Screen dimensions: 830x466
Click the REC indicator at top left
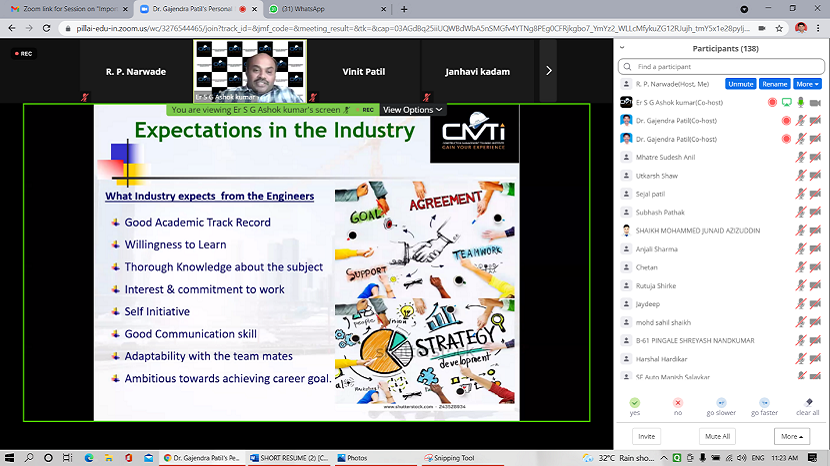tap(23, 53)
